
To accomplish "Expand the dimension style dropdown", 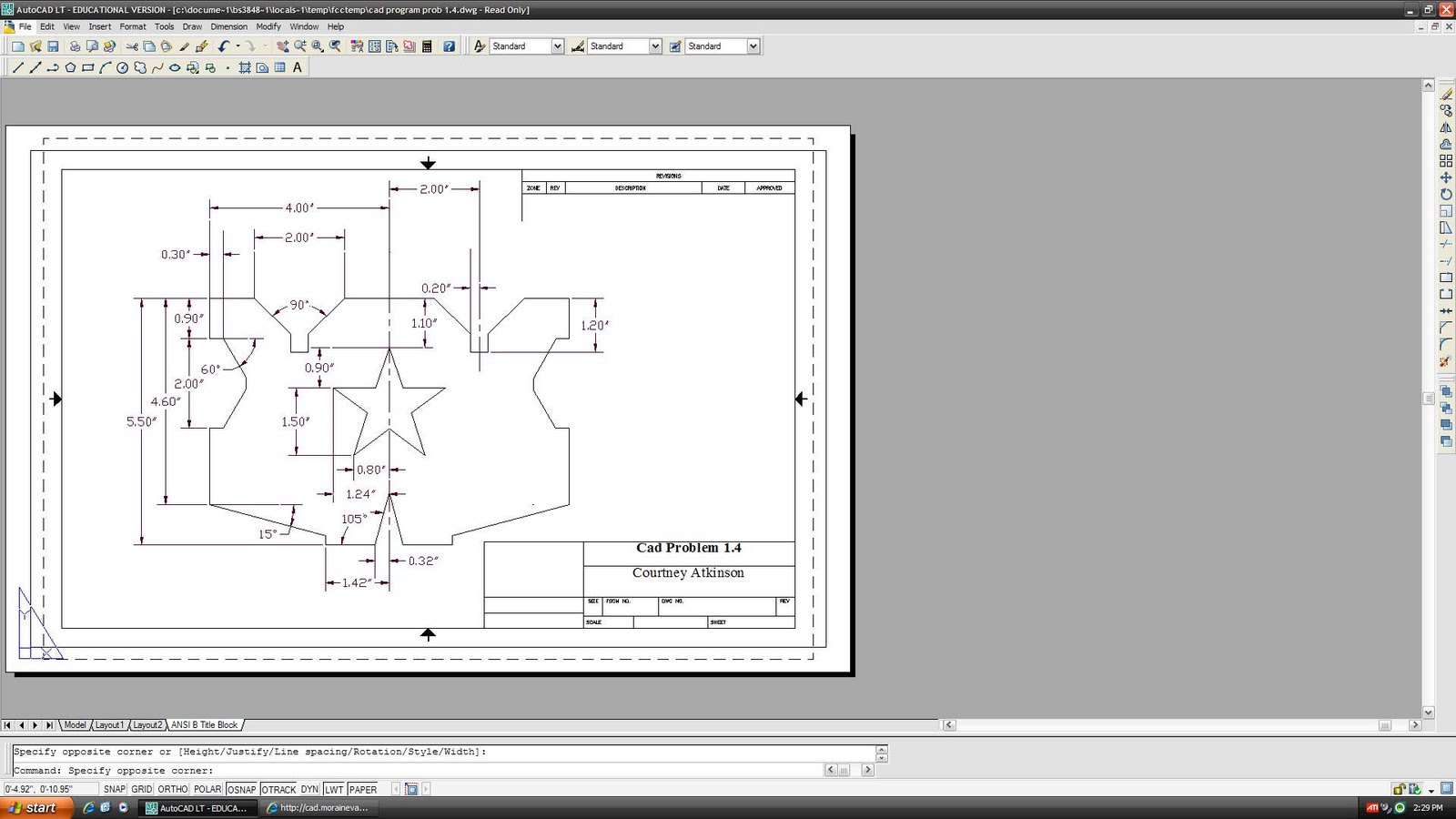I will point(653,45).
